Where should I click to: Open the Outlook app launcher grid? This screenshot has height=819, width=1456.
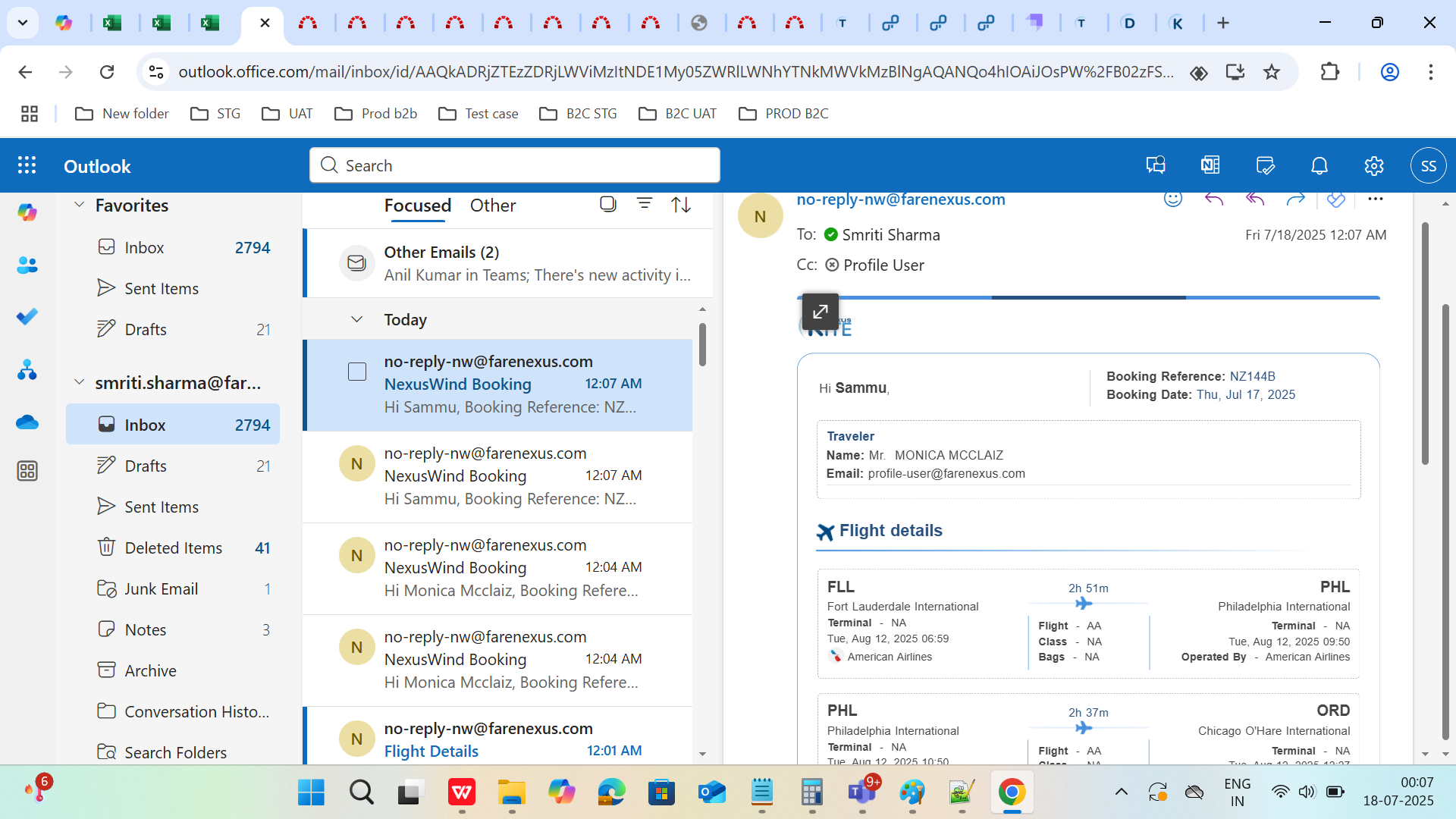click(27, 165)
